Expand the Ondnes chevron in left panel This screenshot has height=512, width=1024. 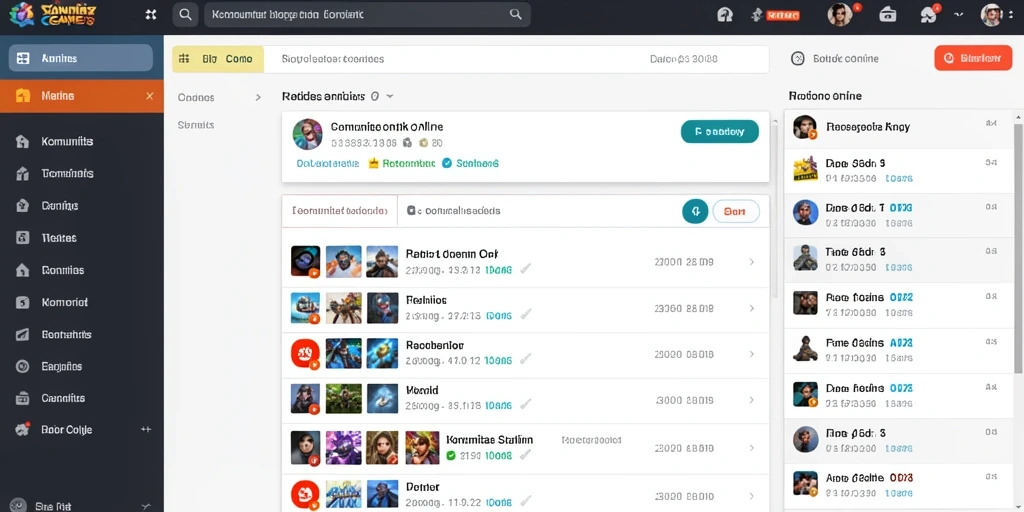258,97
